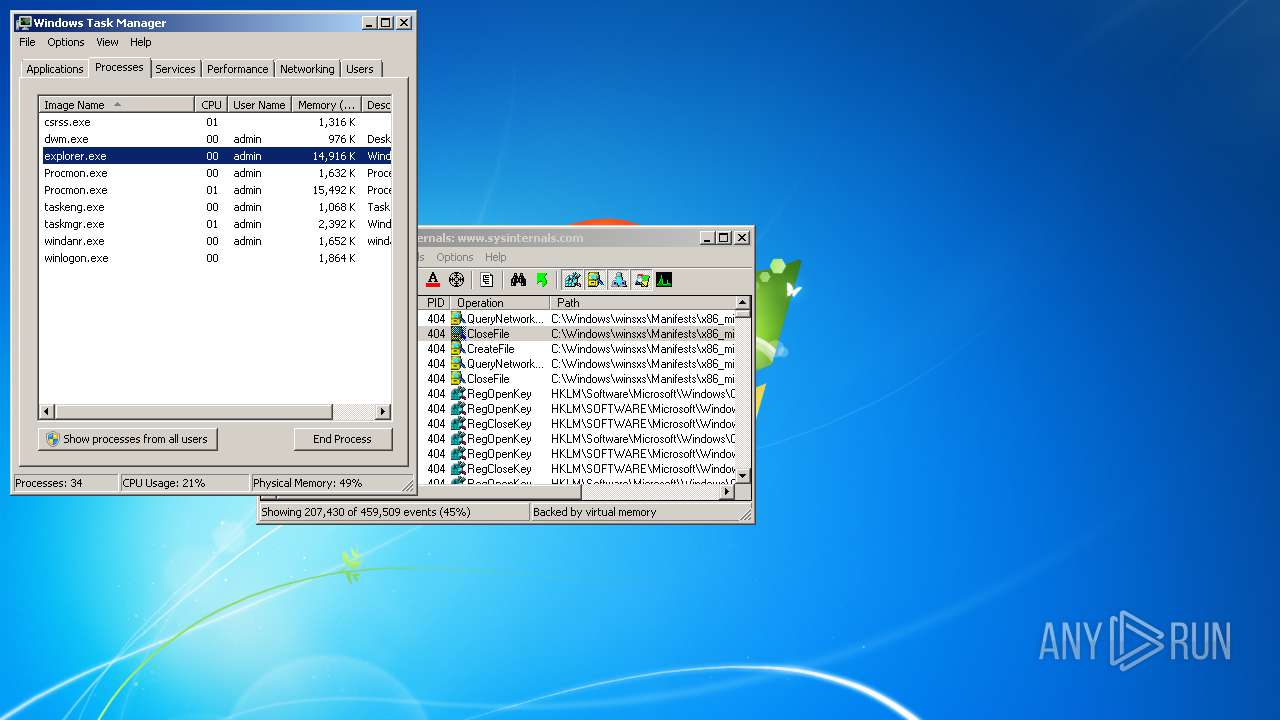Click the End Process button
This screenshot has width=1280, height=720.
pyautogui.click(x=342, y=439)
